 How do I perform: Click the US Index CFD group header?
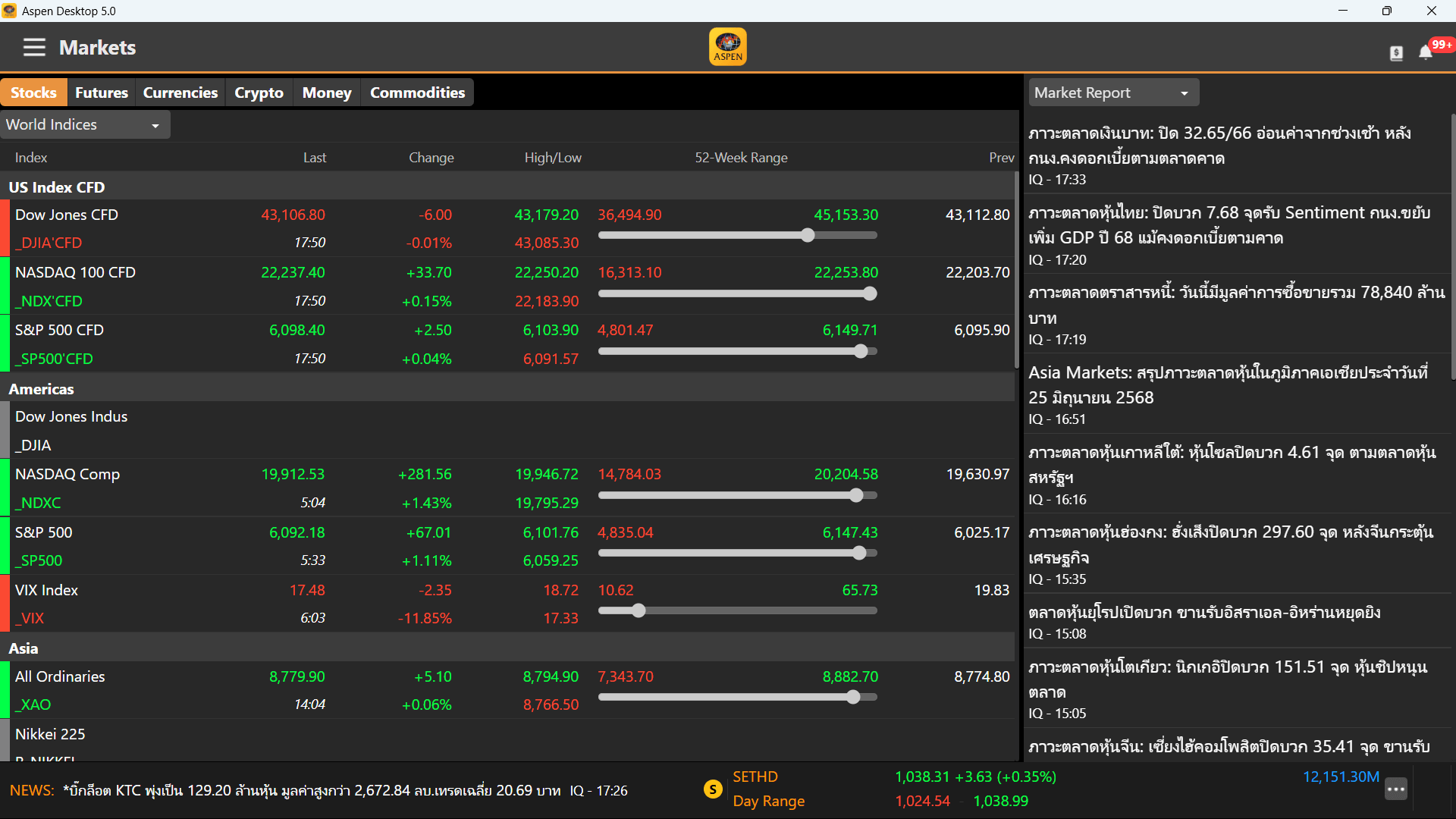pos(507,187)
